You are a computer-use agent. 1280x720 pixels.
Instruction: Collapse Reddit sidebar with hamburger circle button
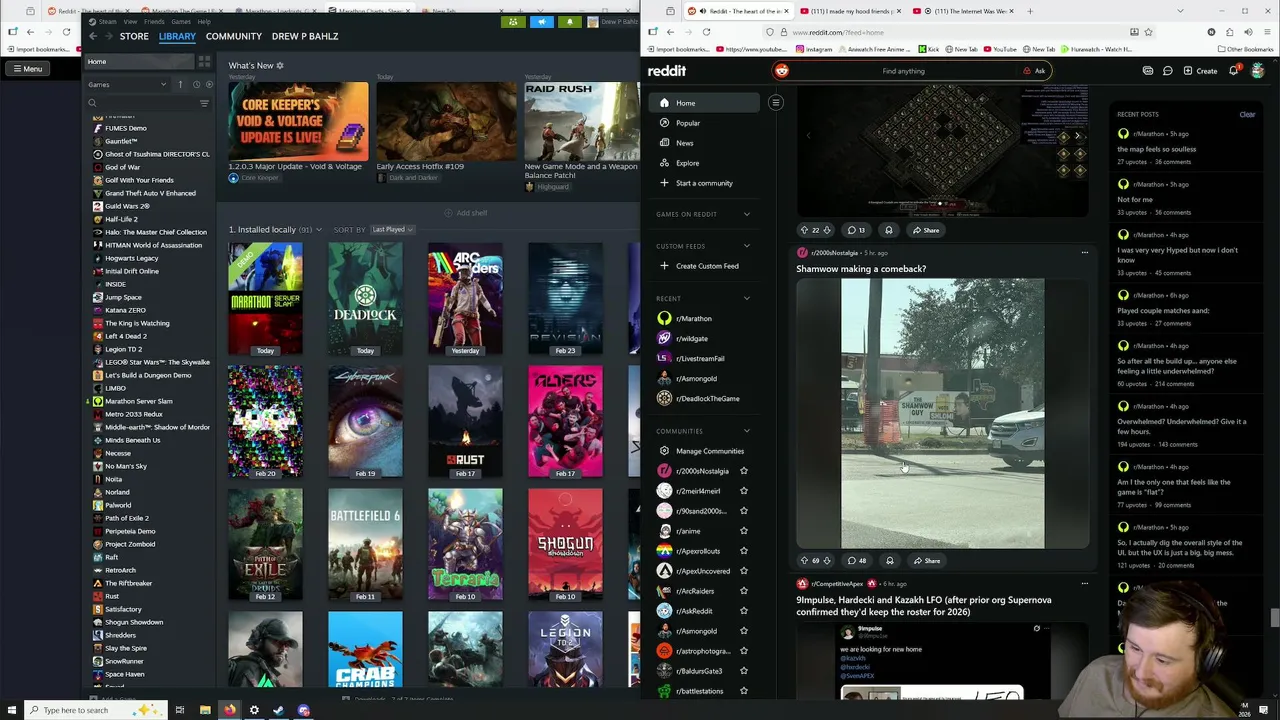775,102
